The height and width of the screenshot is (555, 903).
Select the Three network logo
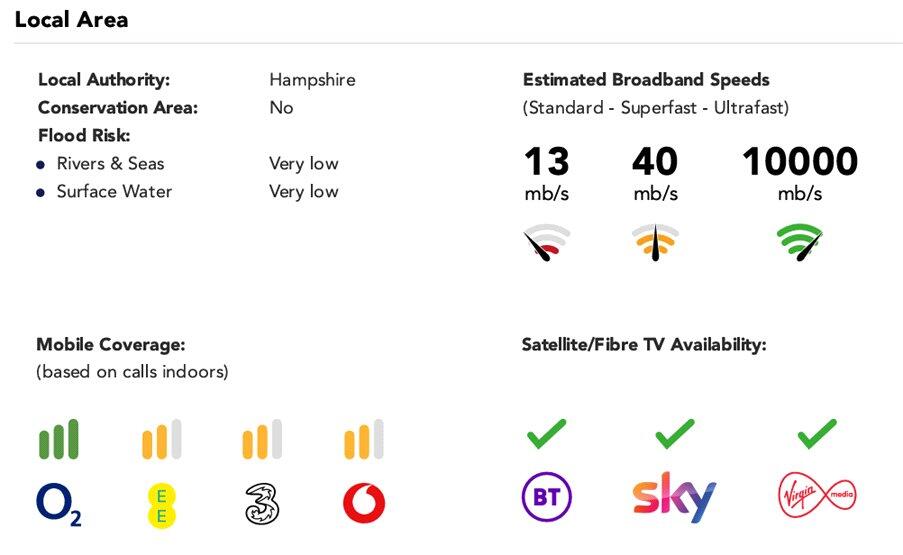tap(261, 504)
